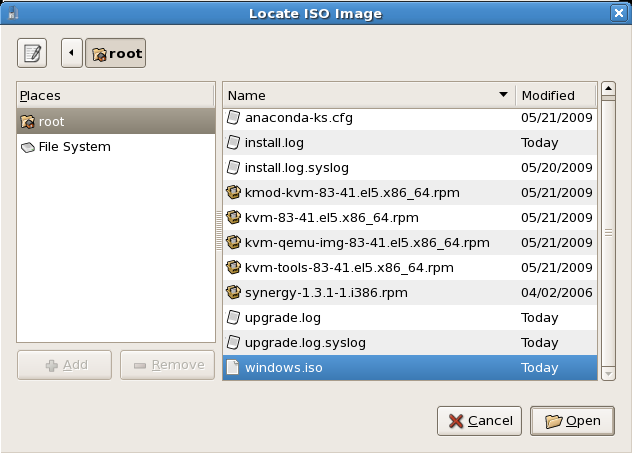Select kvm-83-41.el5.x86_64.rpm
The width and height of the screenshot is (632, 453).
pos(410,218)
